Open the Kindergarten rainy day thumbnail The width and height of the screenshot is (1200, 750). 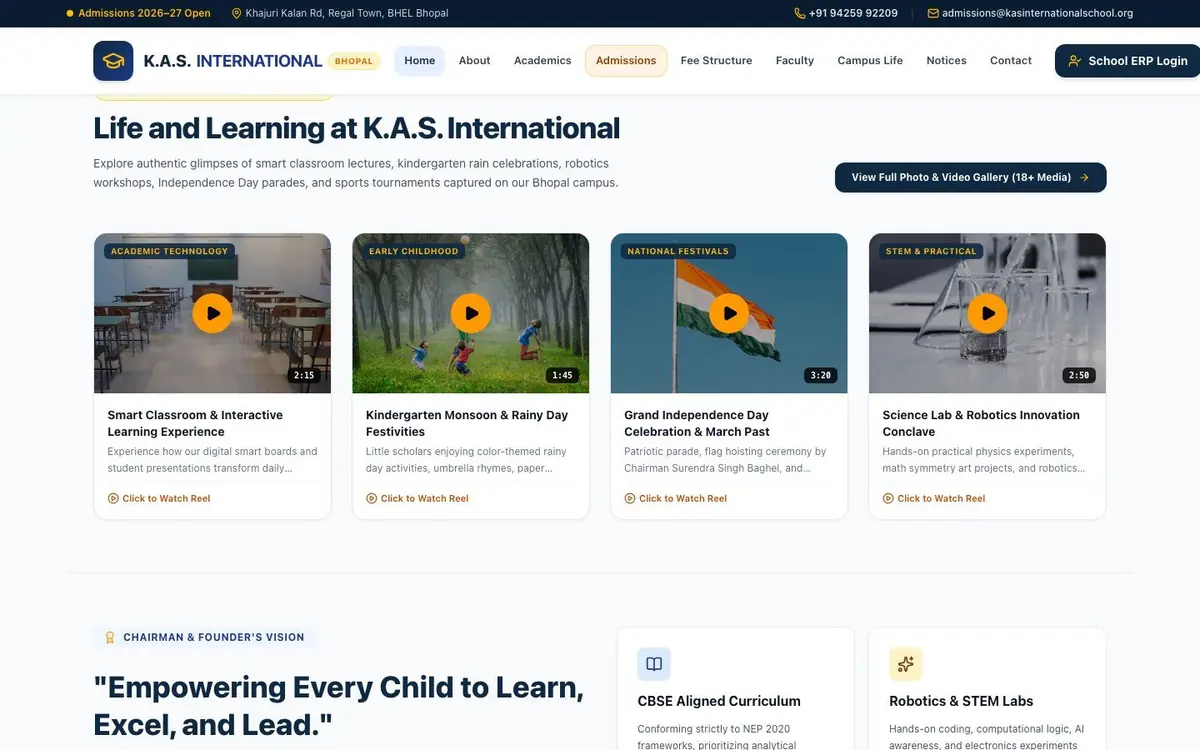[471, 313]
